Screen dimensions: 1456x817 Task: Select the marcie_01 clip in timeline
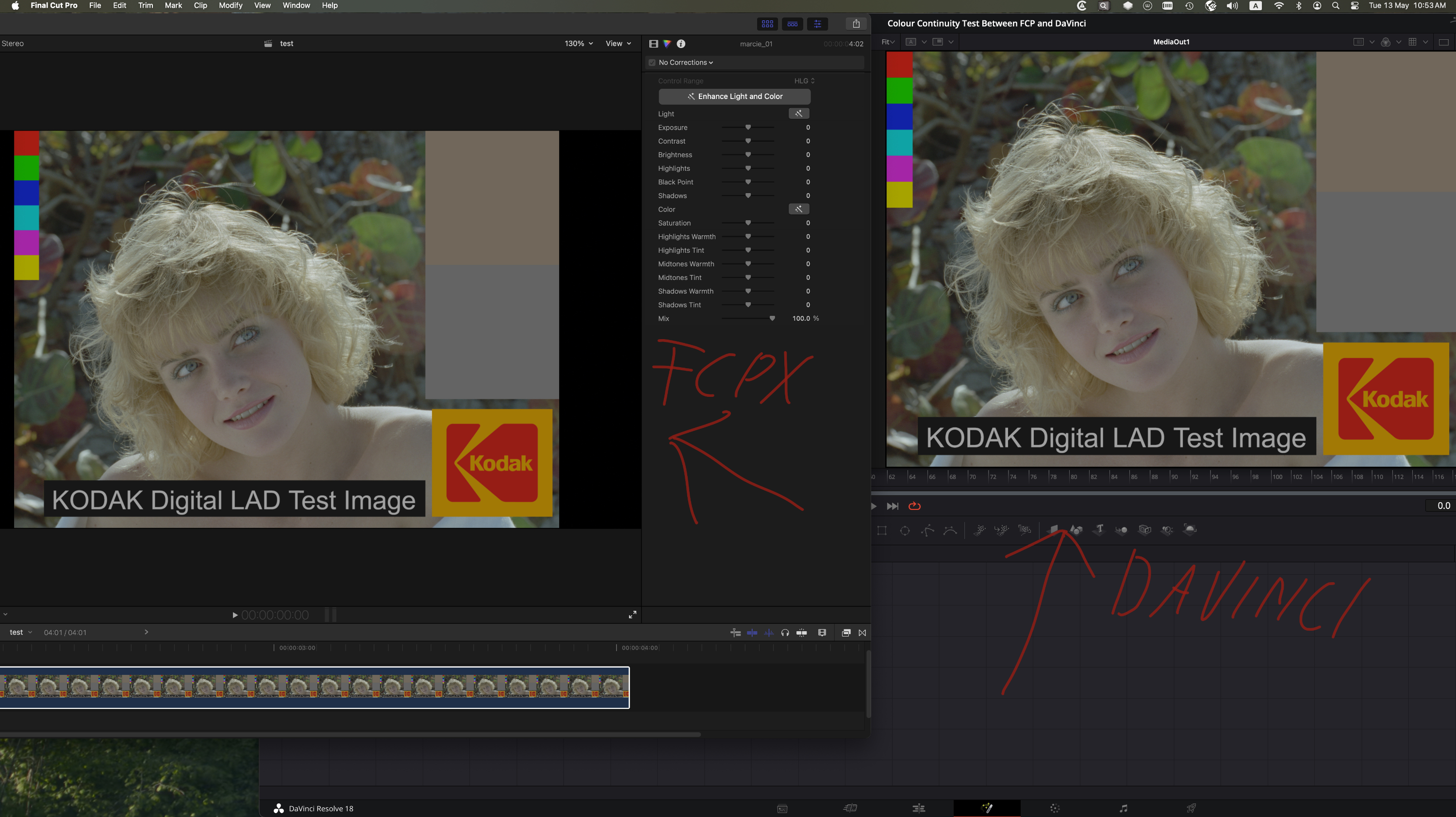[x=314, y=687]
